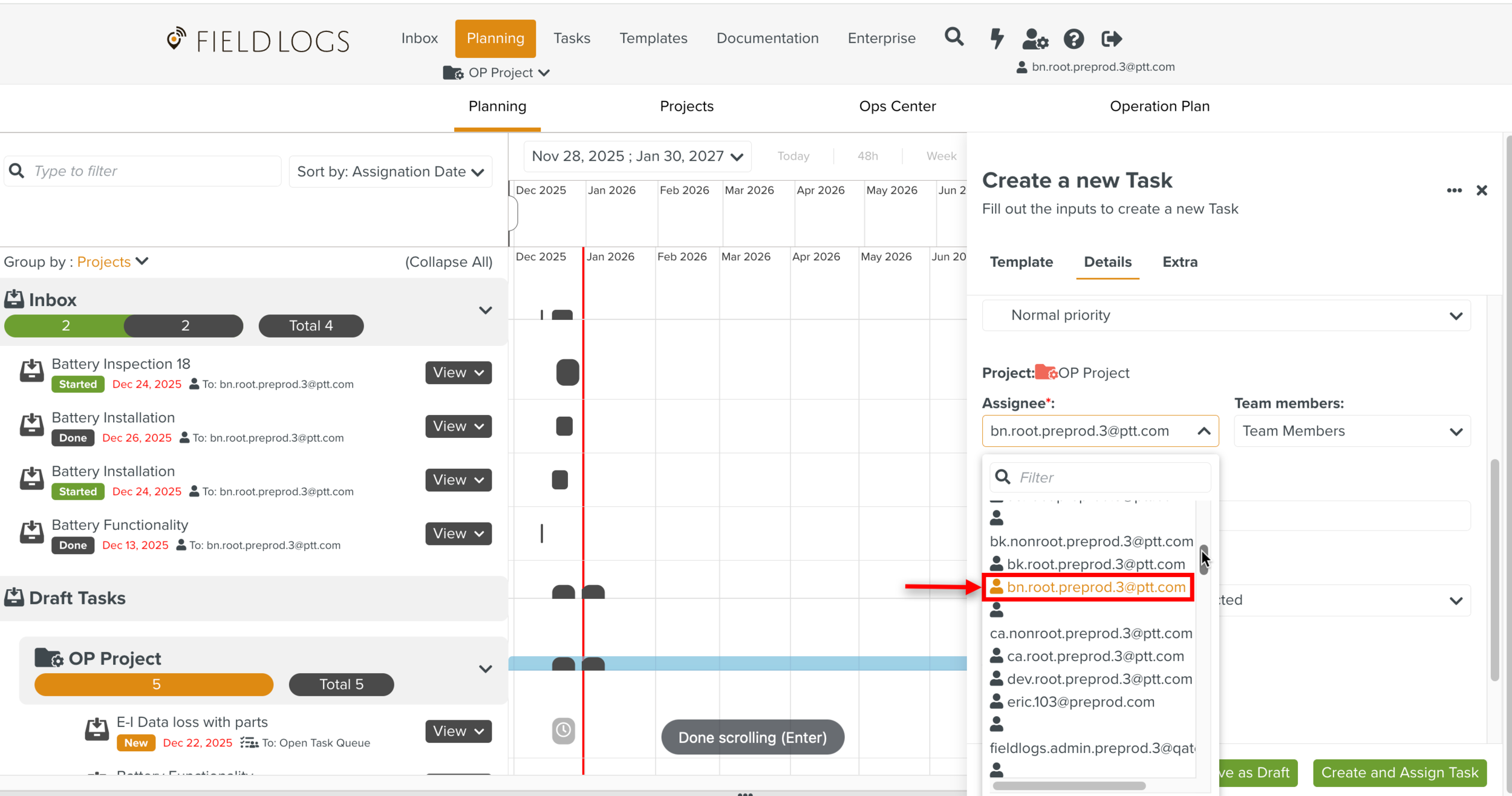Click the Collapse All link
The width and height of the screenshot is (1512, 796).
point(448,262)
